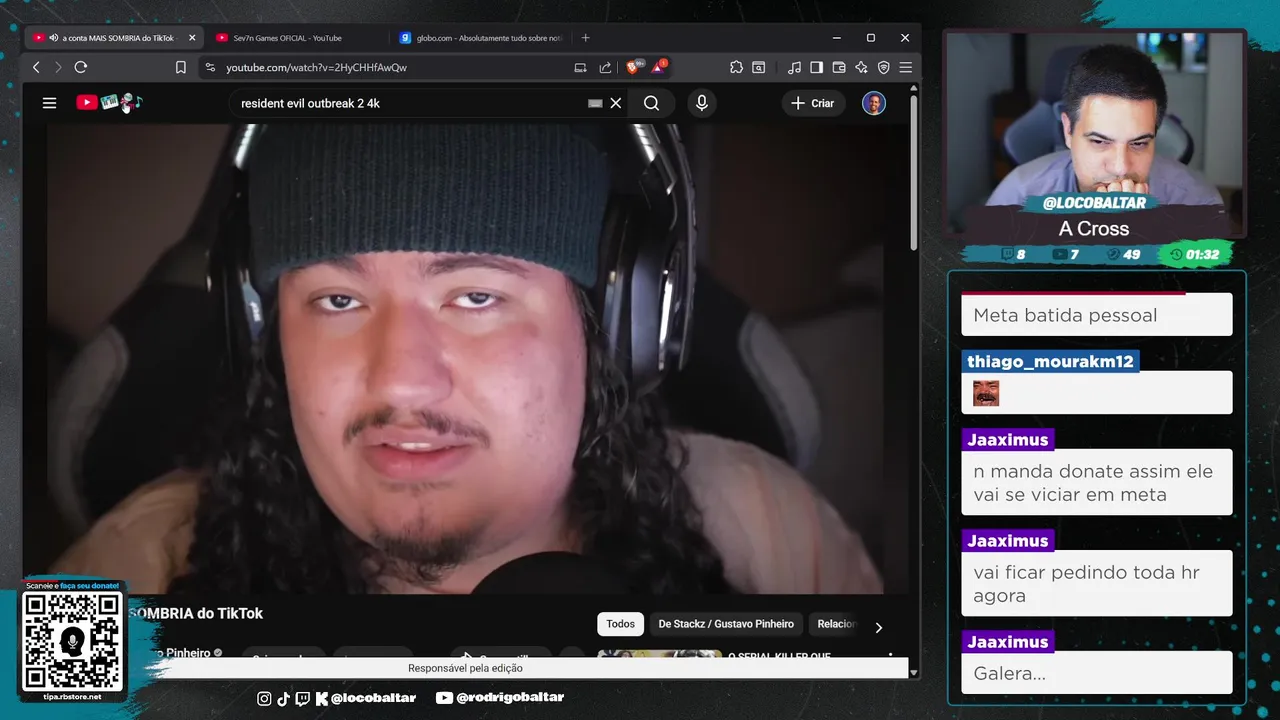Click the video title 'SOMBRIA do TikTok'
This screenshot has width=1280, height=720.
coord(196,613)
